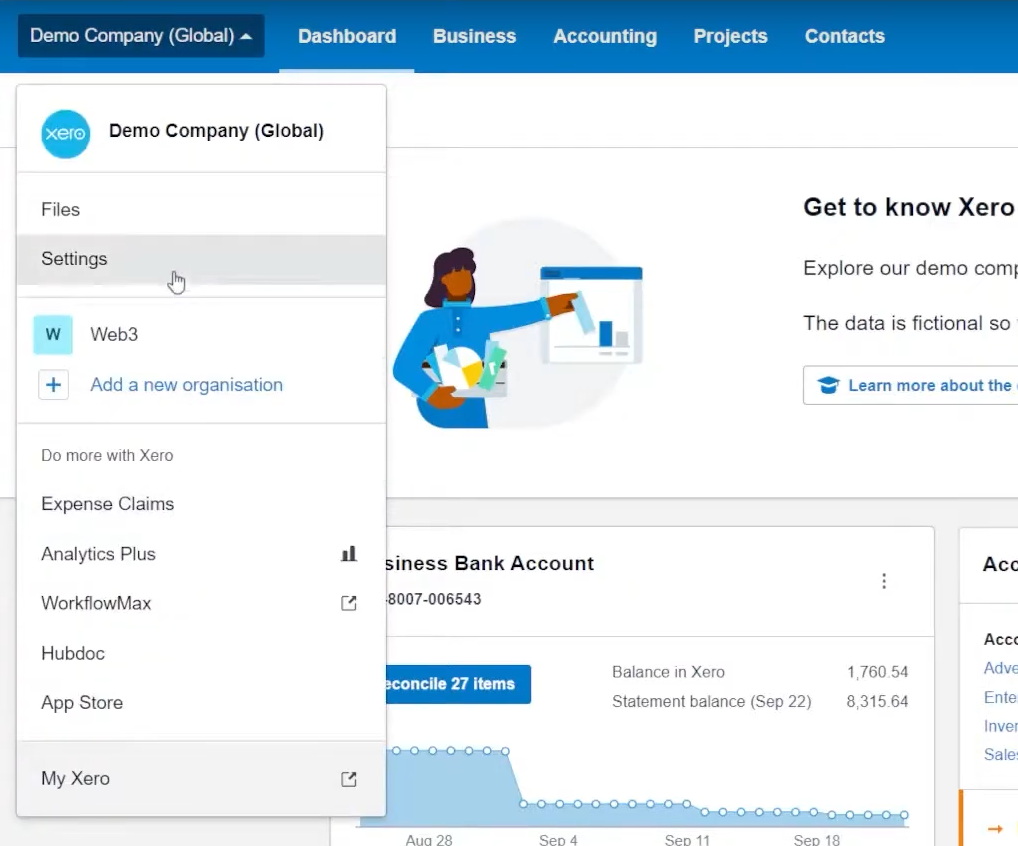
Task: Click the Do more with Xero label
Action: point(107,456)
